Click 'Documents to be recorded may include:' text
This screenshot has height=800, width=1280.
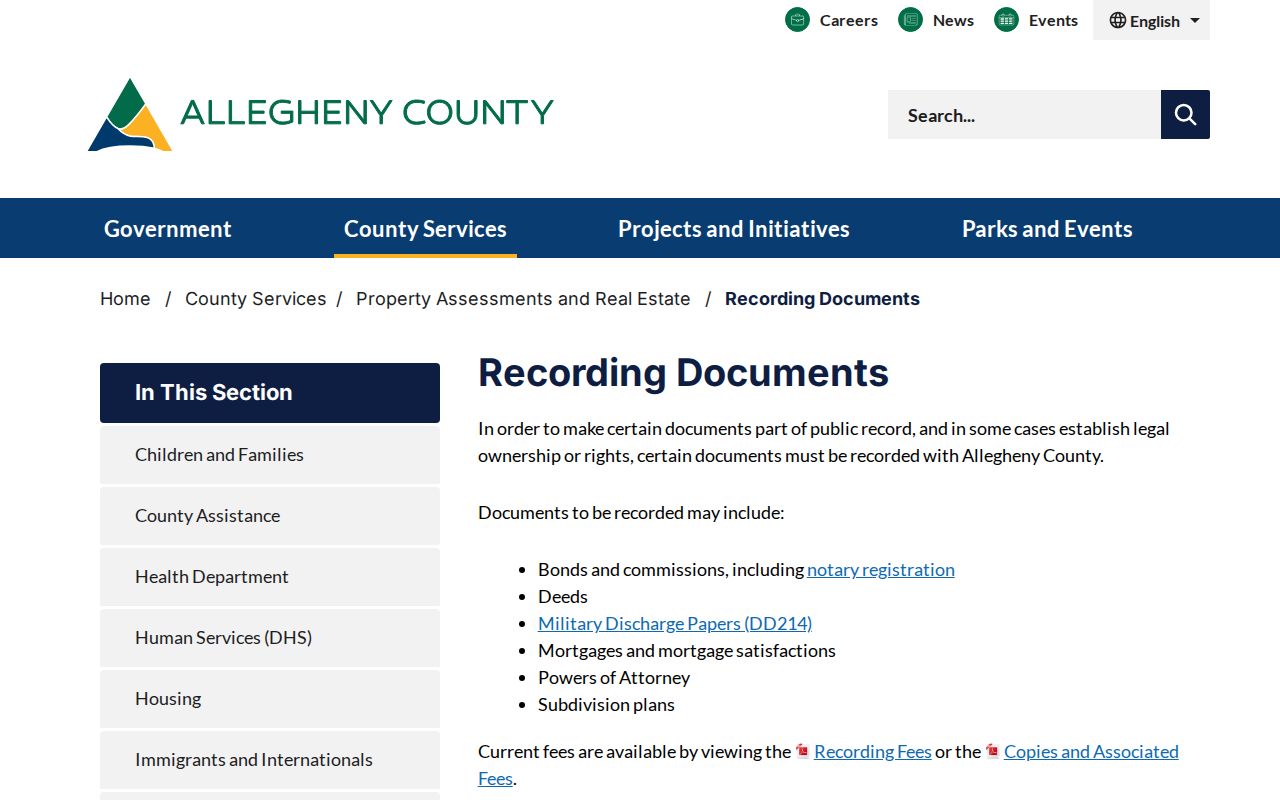point(631,512)
